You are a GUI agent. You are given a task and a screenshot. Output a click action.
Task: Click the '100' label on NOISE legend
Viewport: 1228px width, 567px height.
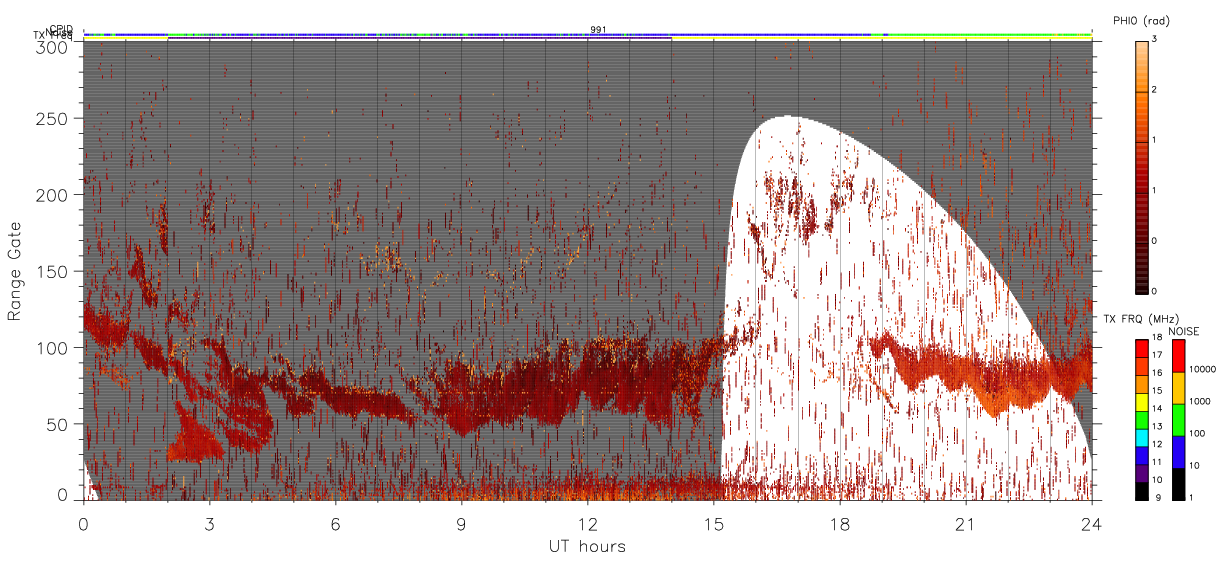(1197, 433)
